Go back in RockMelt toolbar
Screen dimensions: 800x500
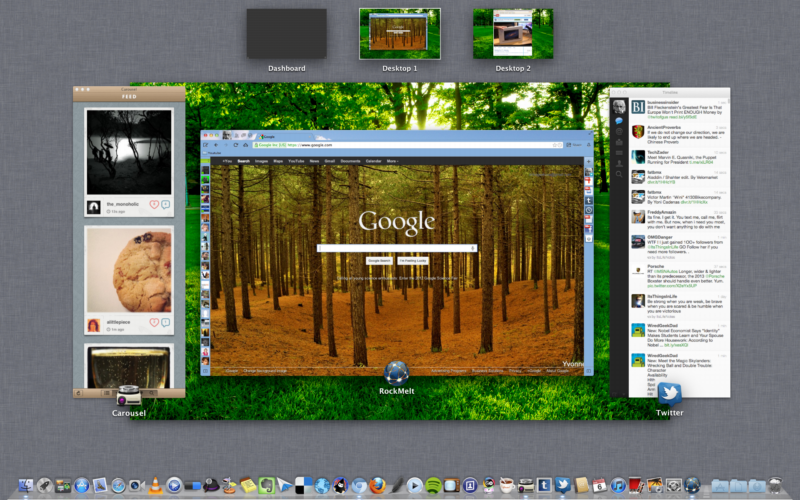(x=216, y=145)
